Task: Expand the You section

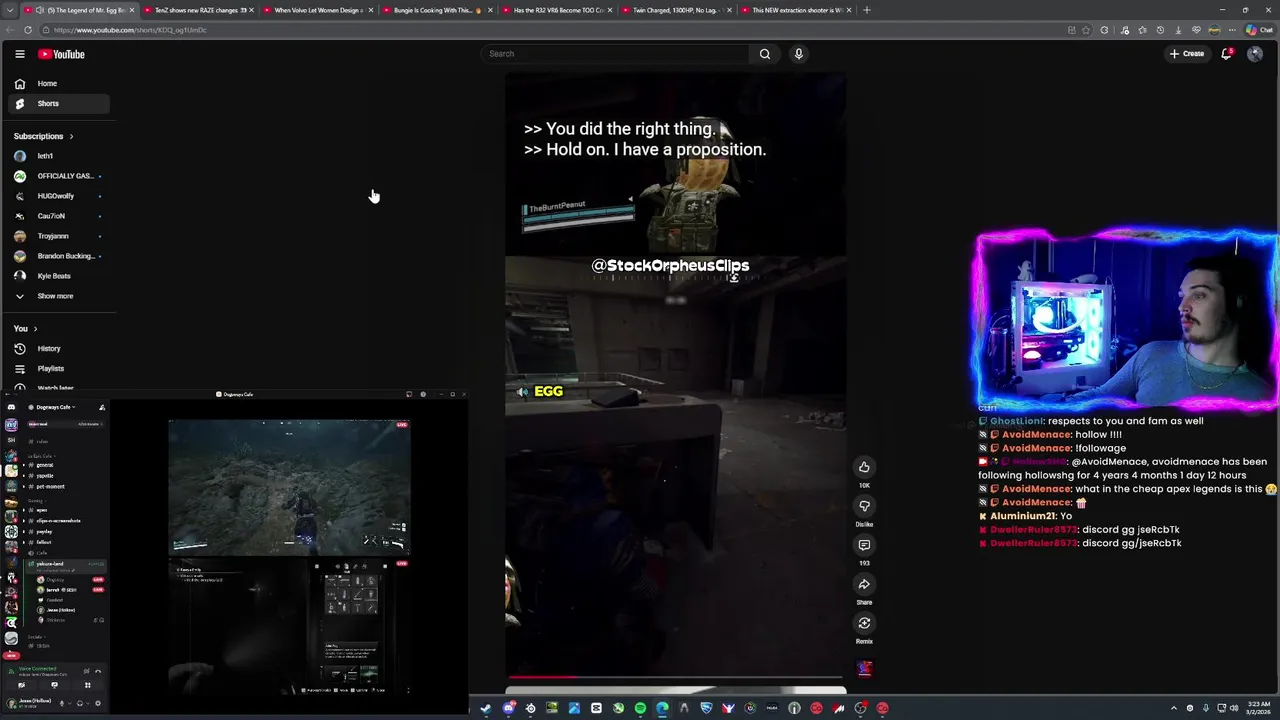Action: [x=25, y=328]
